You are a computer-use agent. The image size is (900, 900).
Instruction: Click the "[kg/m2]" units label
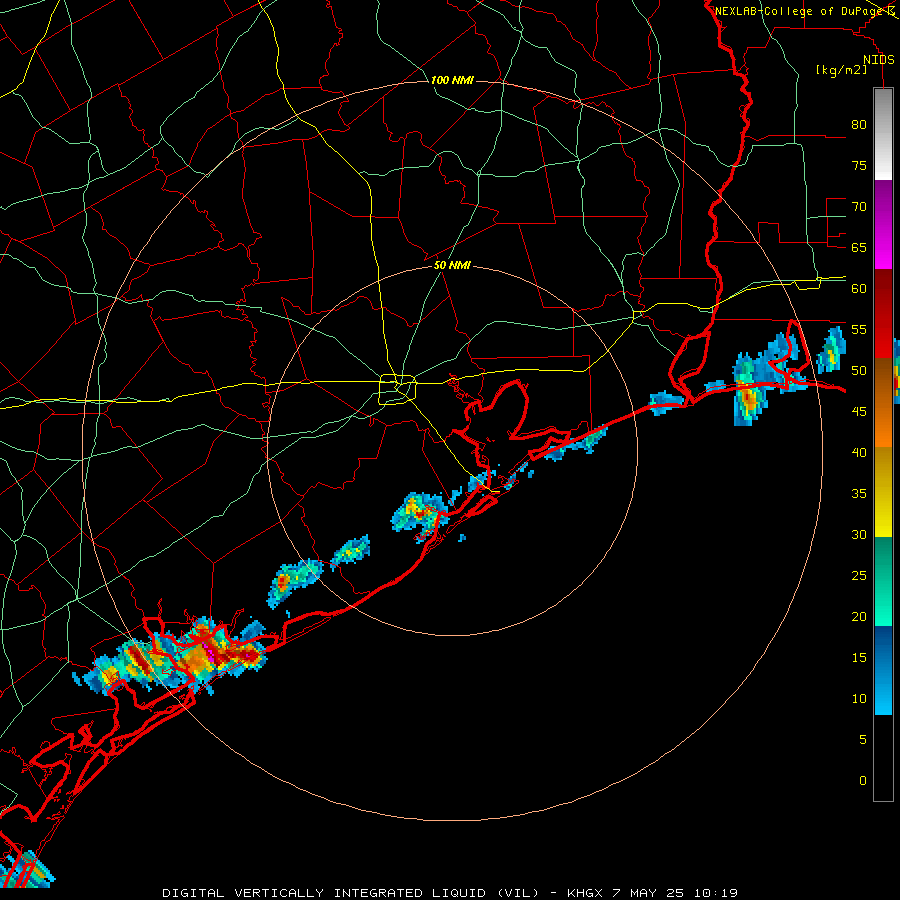(x=842, y=70)
